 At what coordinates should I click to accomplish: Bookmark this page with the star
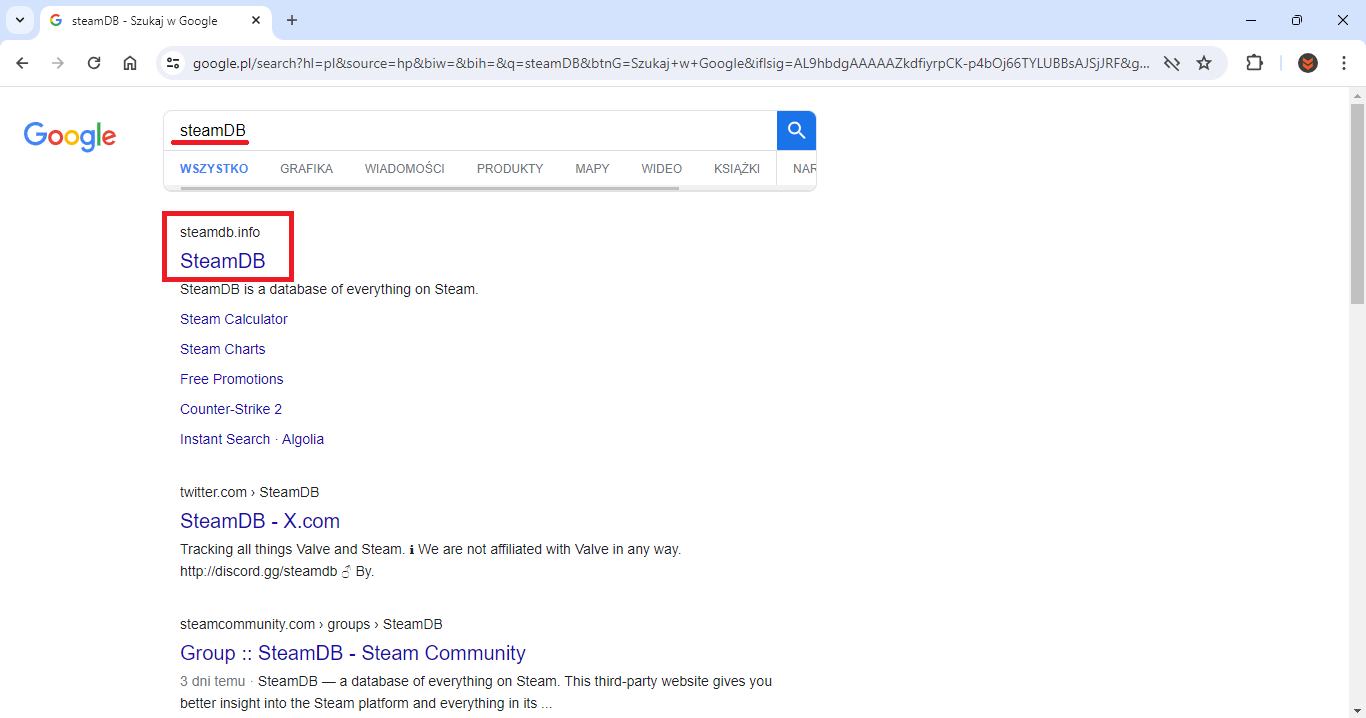coord(1204,63)
